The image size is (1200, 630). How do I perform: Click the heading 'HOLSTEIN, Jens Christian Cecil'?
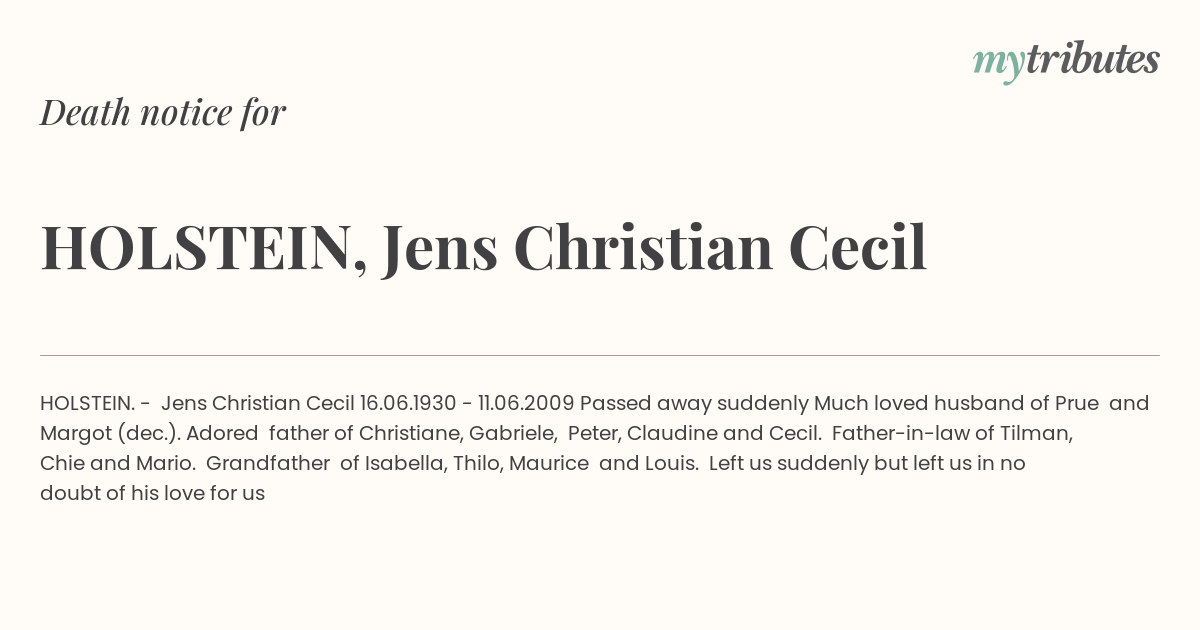pos(484,248)
